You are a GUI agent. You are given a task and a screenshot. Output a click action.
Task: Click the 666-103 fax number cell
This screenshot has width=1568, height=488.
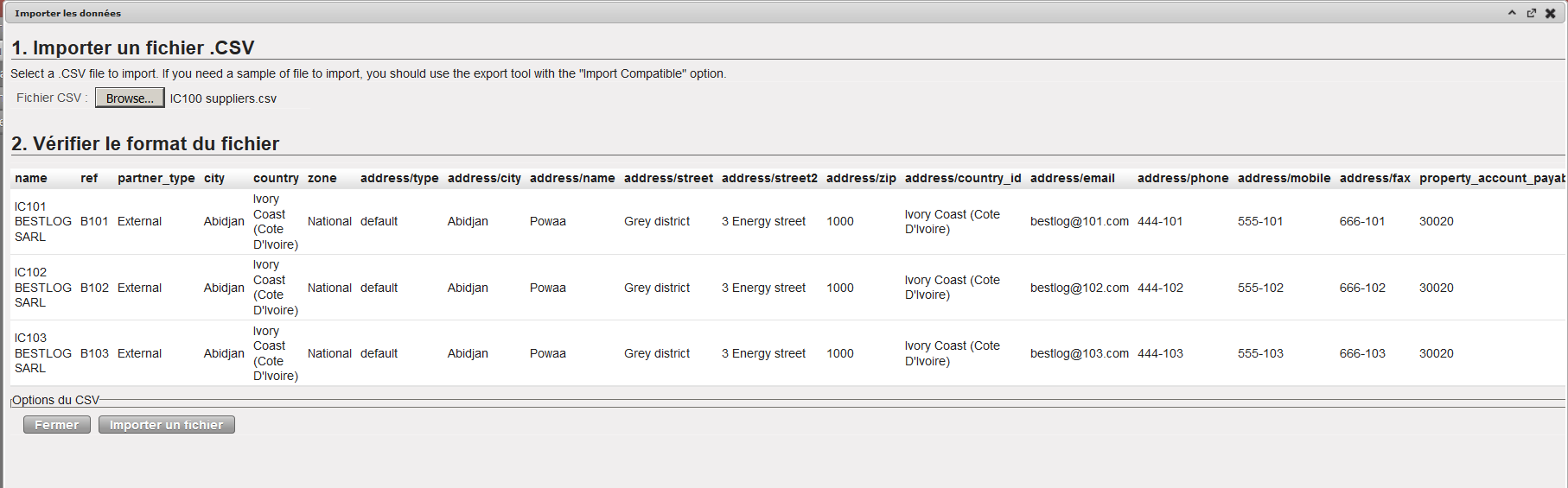[x=1361, y=353]
